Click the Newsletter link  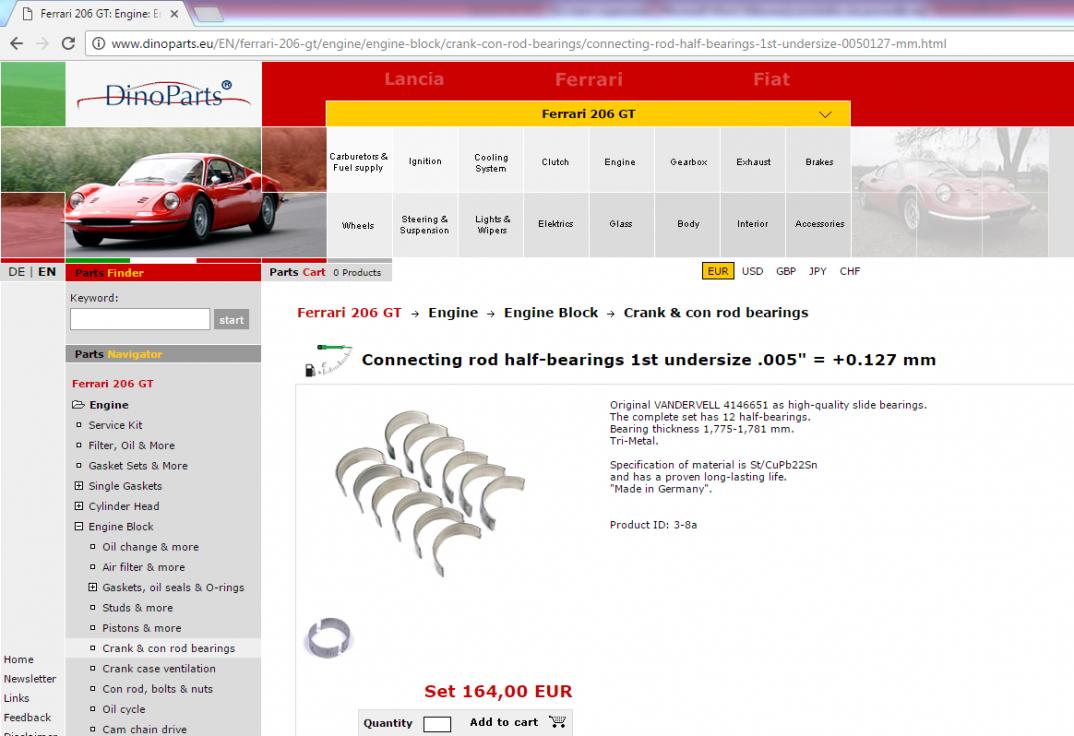29,678
